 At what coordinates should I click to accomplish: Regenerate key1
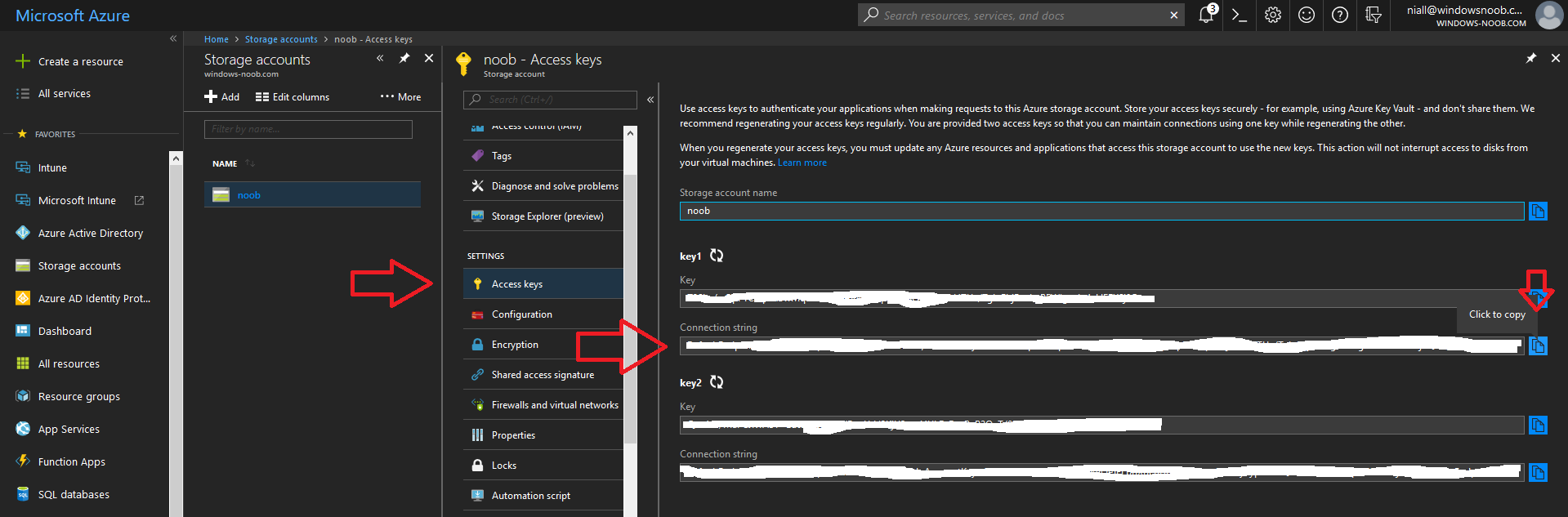pos(717,256)
